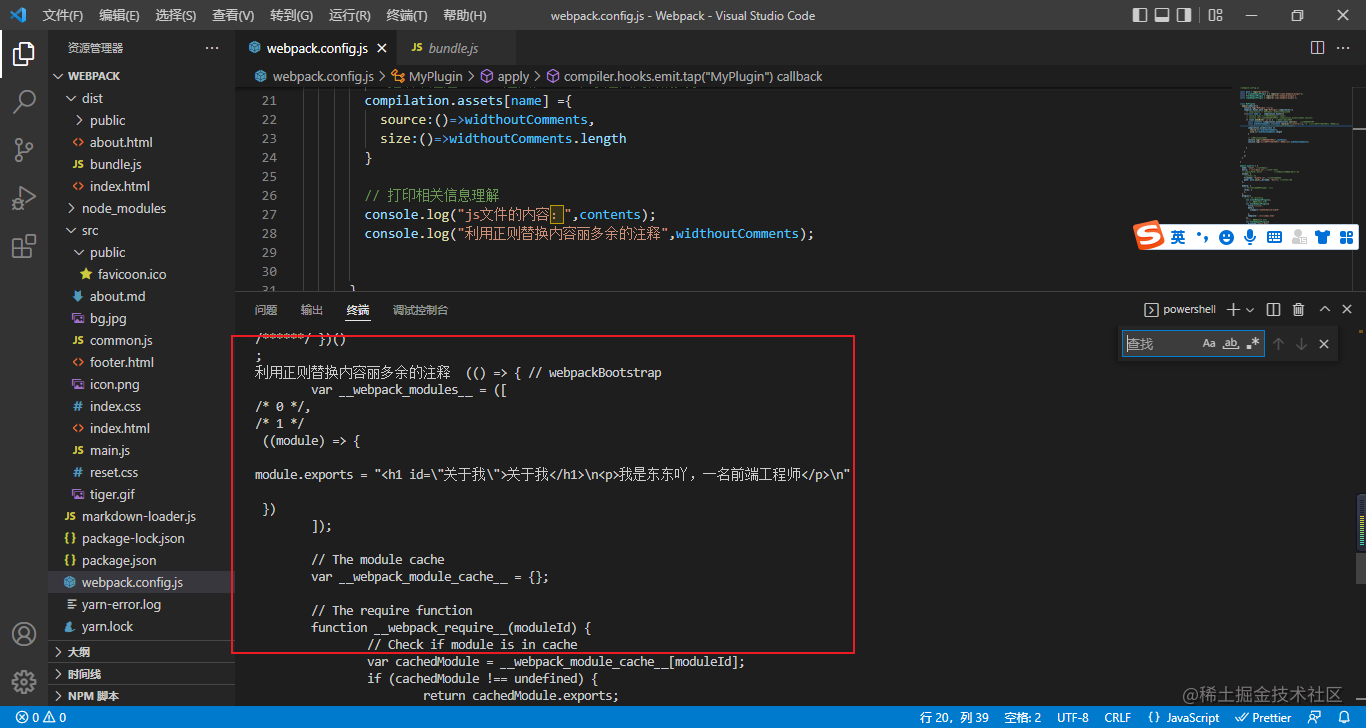The image size is (1366, 728).
Task: Open the Extensions view
Action: (x=24, y=246)
